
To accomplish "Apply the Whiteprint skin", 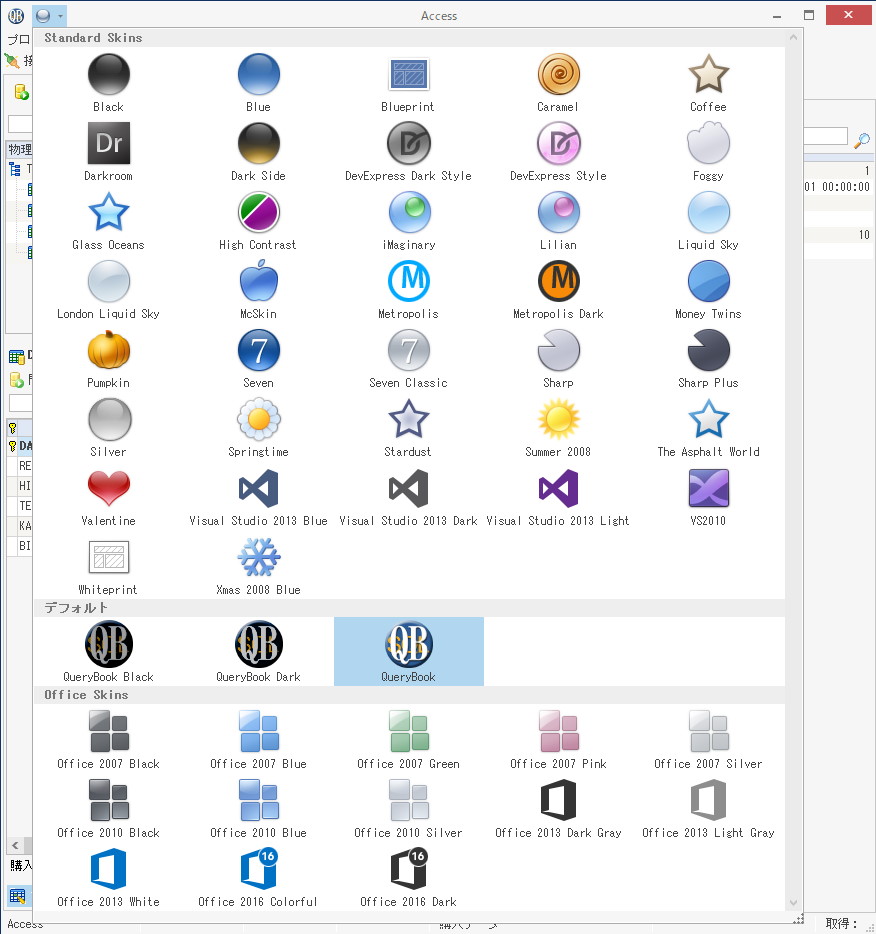I will tap(108, 566).
